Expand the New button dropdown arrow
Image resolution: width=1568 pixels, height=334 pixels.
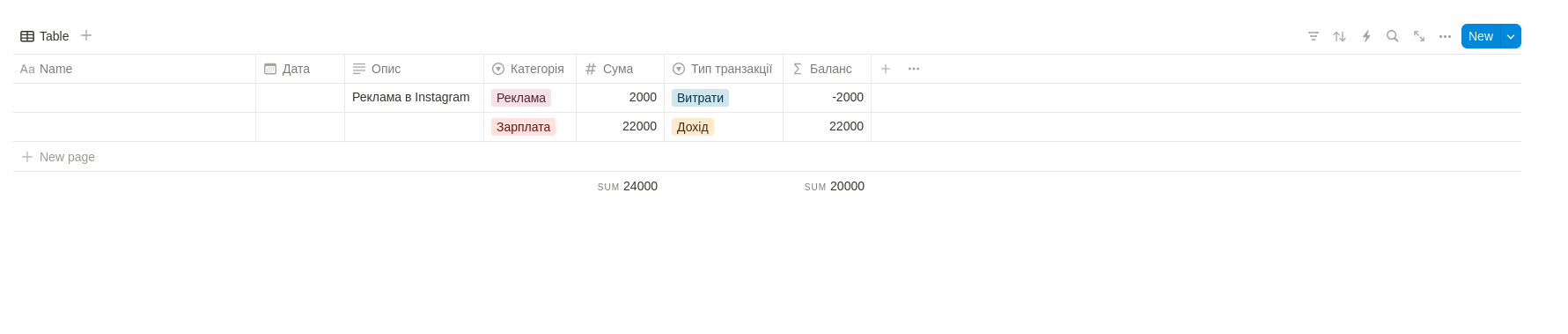1511,36
